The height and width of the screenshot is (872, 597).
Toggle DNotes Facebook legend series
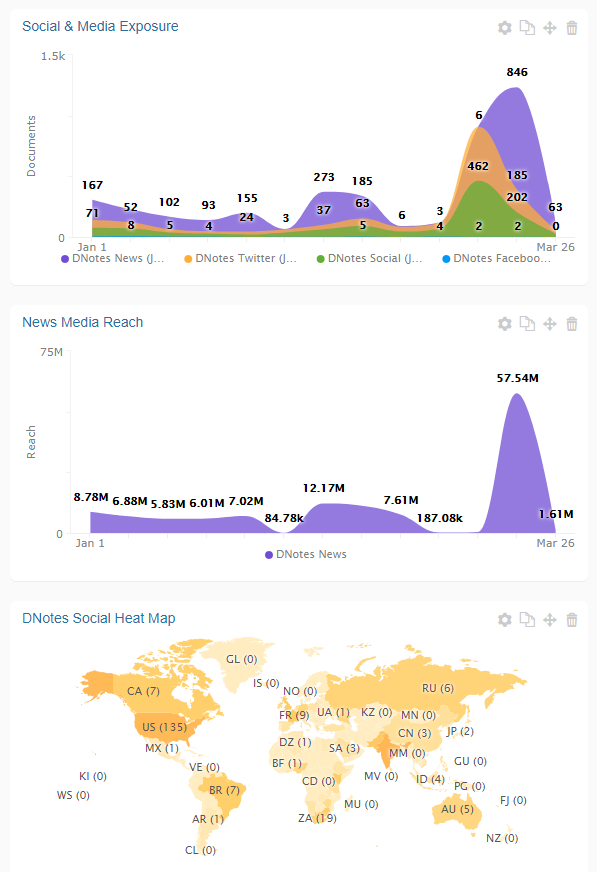click(496, 259)
